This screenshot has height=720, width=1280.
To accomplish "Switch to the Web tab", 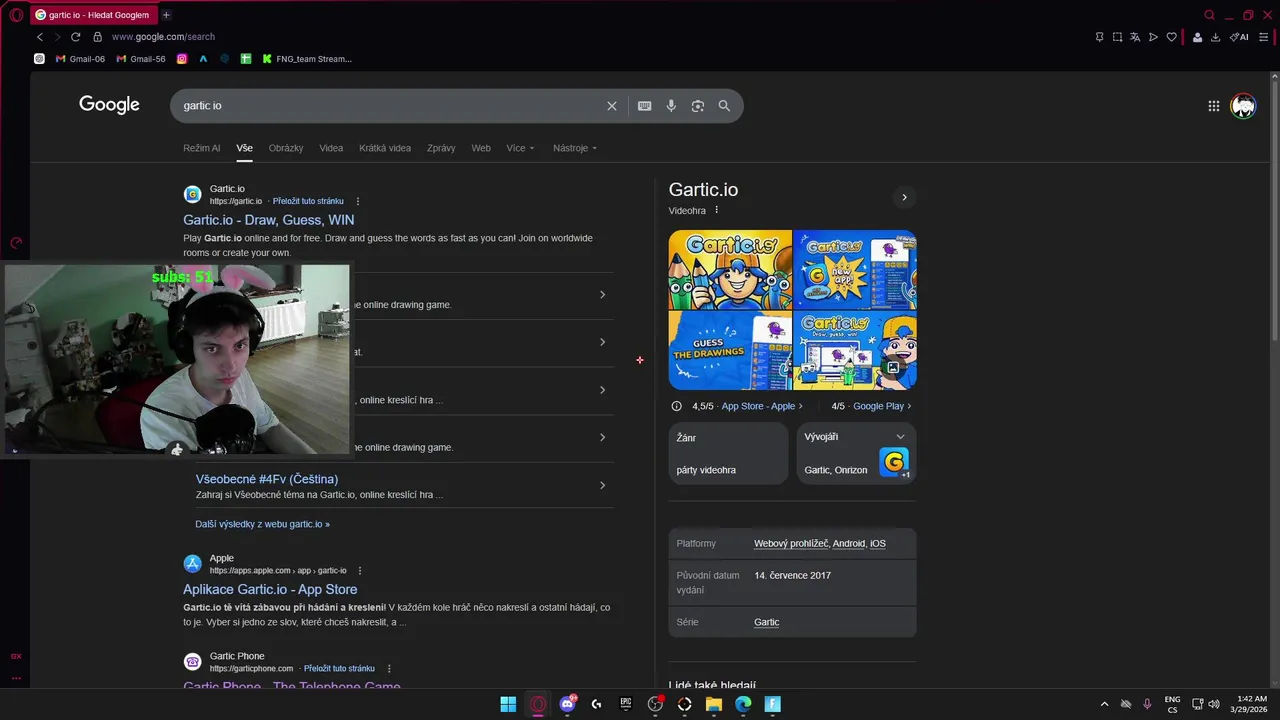I will click(x=481, y=148).
